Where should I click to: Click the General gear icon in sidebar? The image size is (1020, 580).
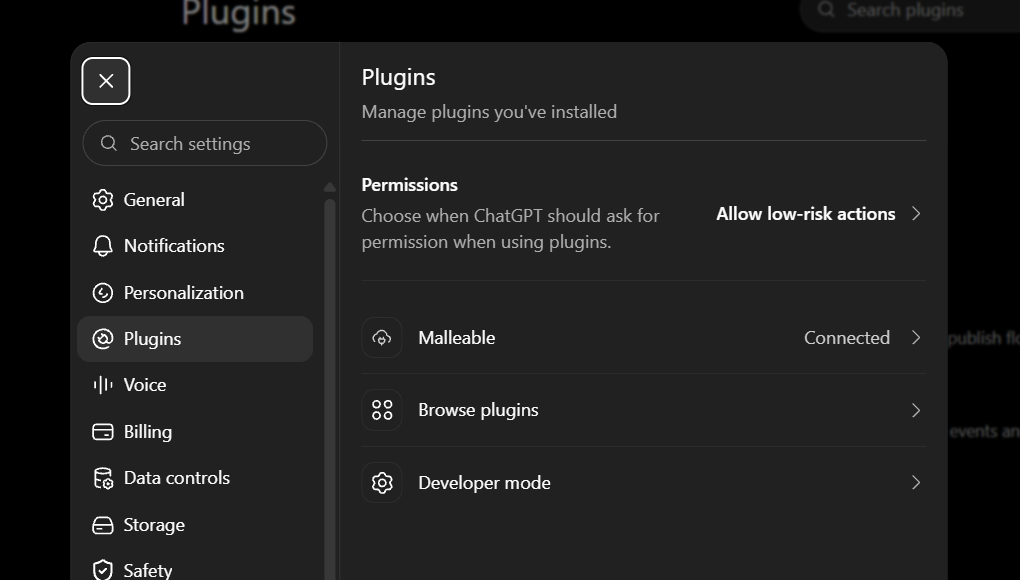click(x=103, y=200)
